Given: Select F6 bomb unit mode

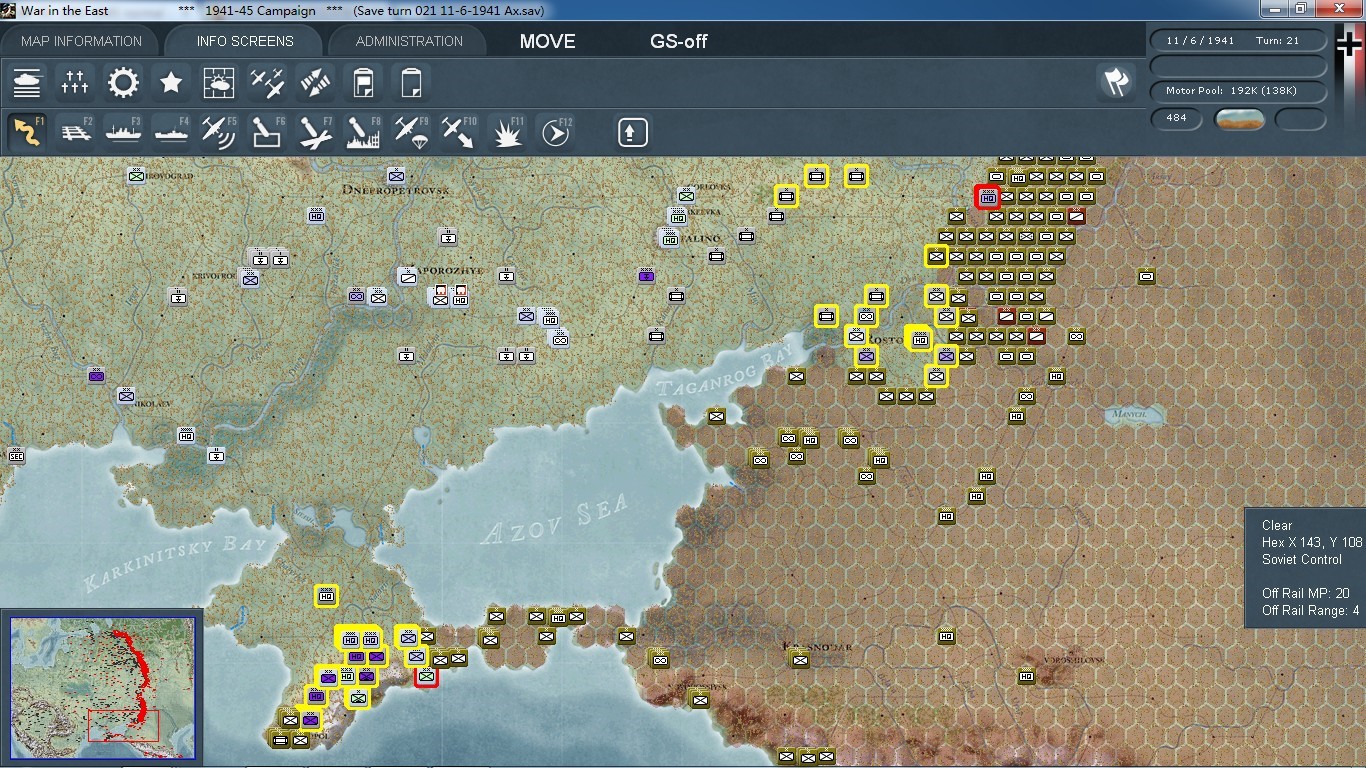Looking at the screenshot, I should tap(267, 132).
